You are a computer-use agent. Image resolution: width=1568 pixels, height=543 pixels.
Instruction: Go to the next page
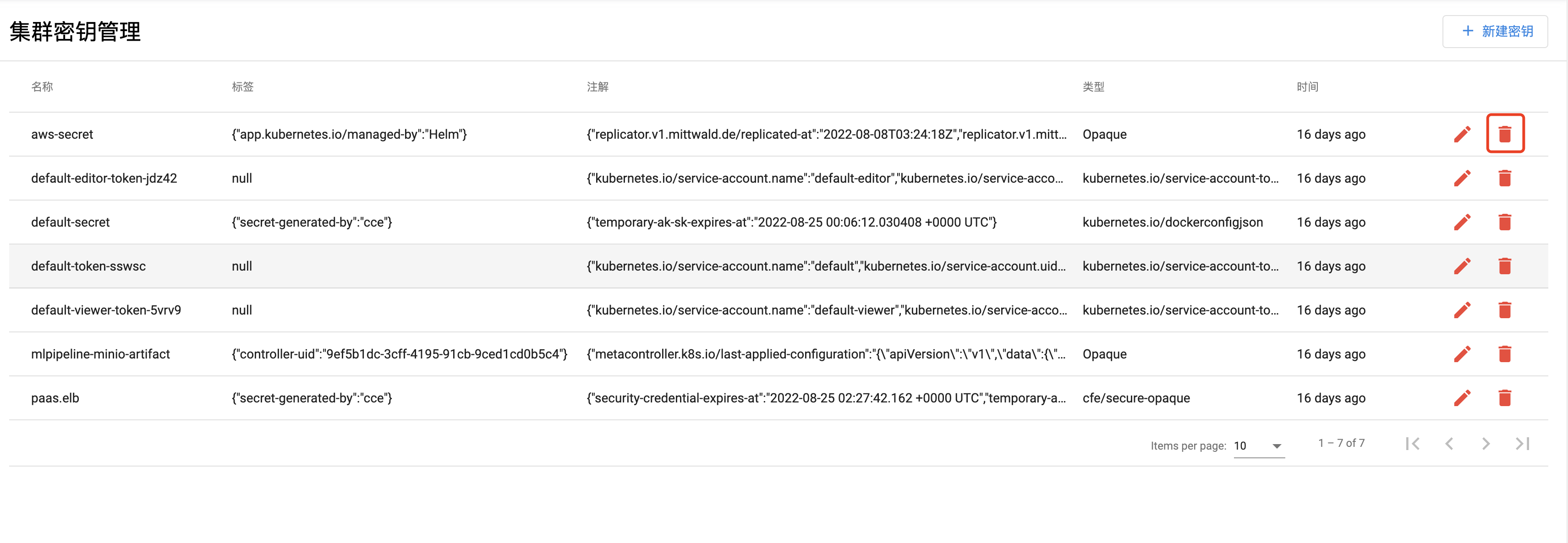(1486, 444)
